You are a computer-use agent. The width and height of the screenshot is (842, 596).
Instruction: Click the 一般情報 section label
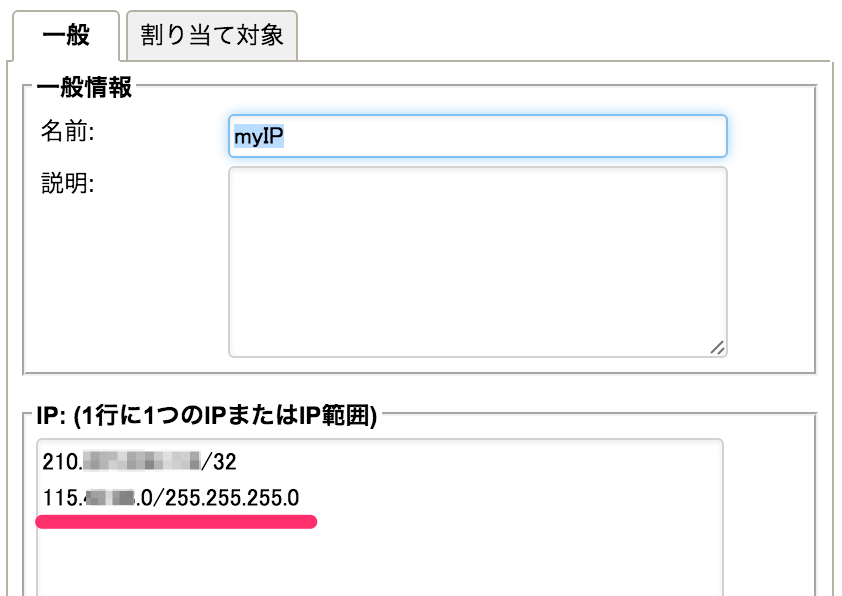click(78, 87)
